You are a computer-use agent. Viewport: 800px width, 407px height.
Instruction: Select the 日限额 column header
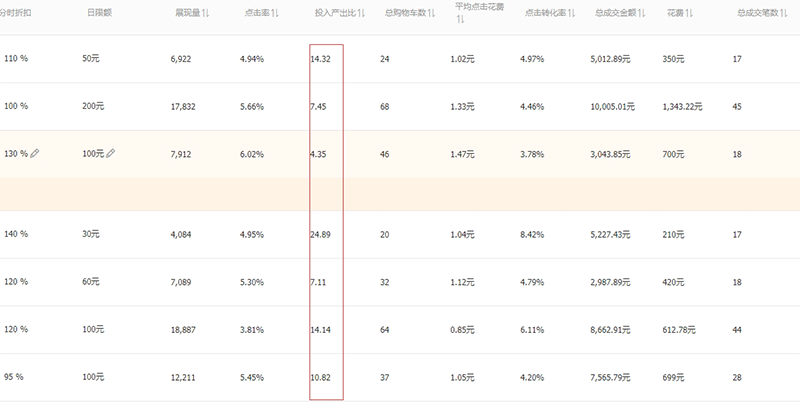point(96,13)
